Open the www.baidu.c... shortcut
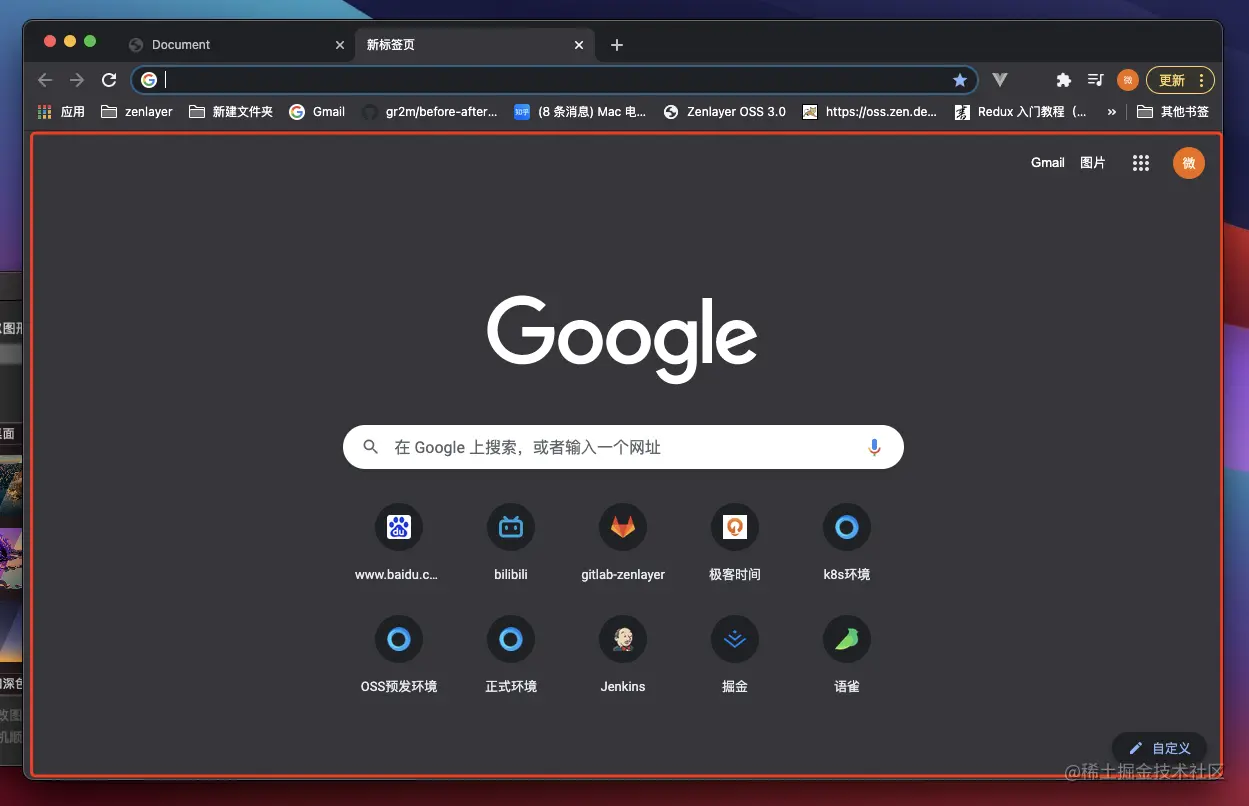Viewport: 1249px width, 806px height. point(399,544)
